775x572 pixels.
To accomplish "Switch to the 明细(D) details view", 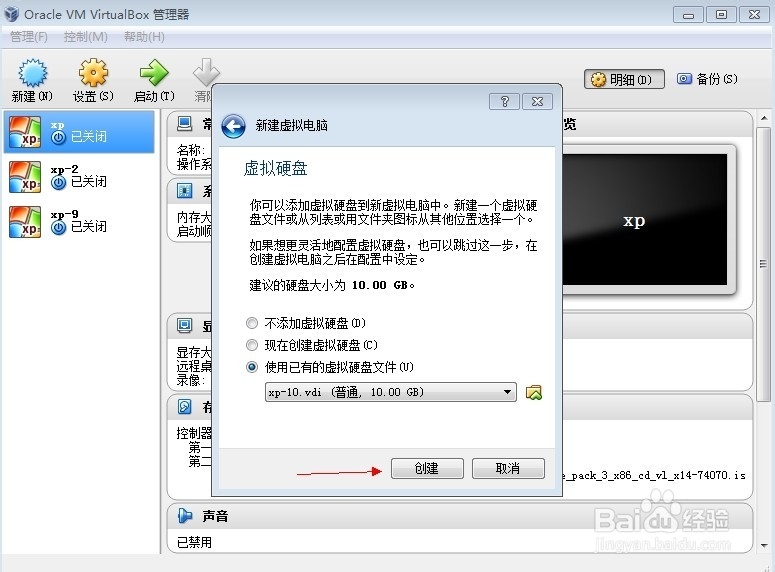I will pyautogui.click(x=624, y=79).
